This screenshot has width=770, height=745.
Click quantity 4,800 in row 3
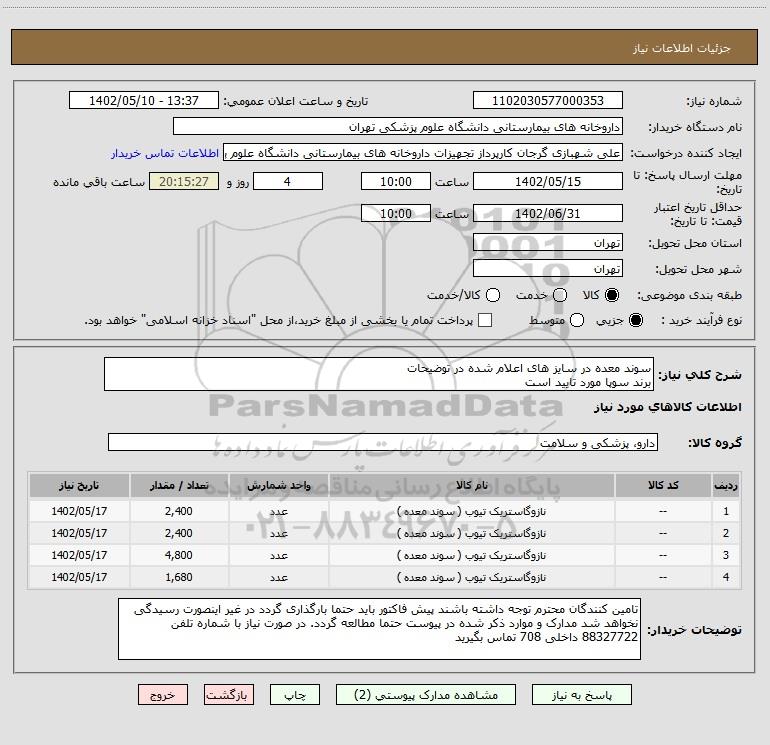click(179, 555)
